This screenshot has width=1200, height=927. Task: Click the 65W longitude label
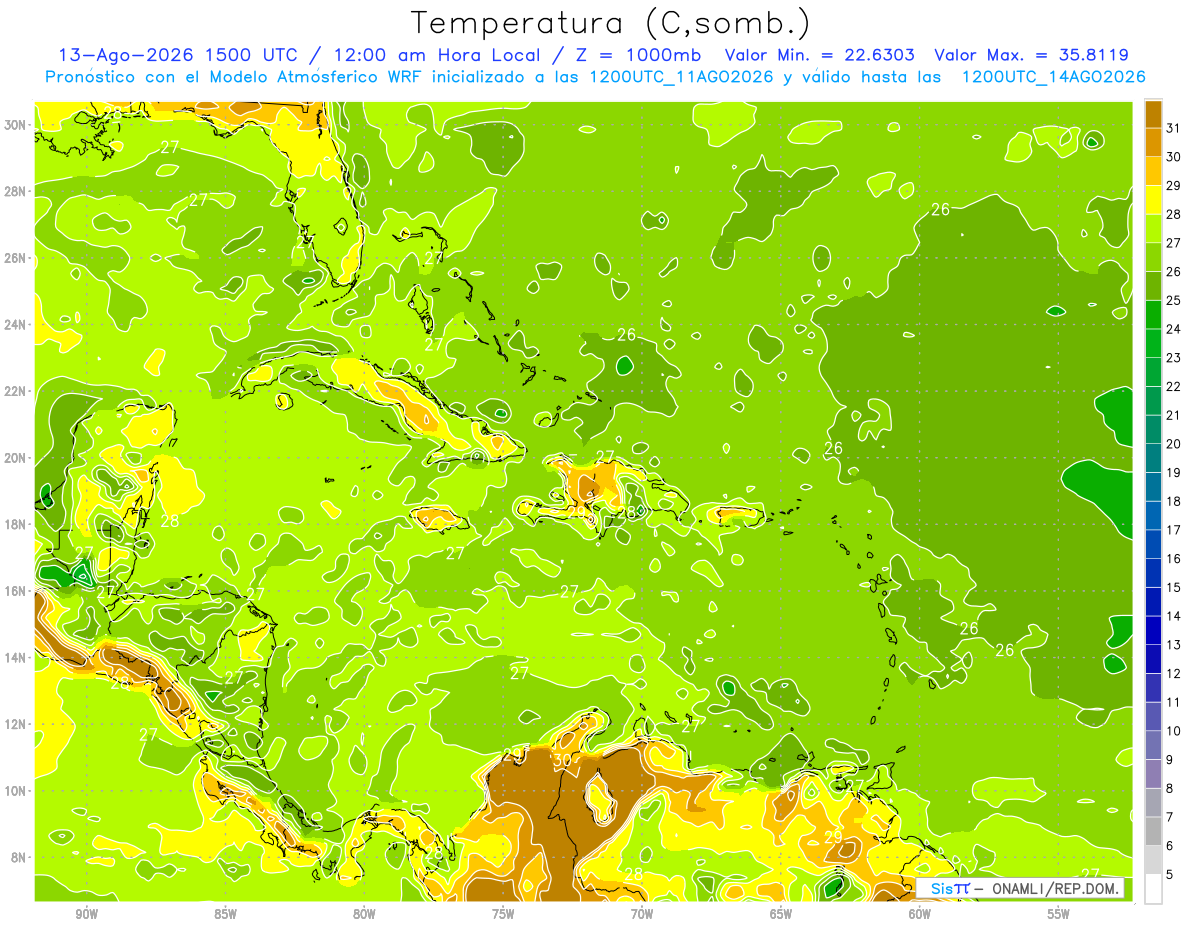[780, 913]
